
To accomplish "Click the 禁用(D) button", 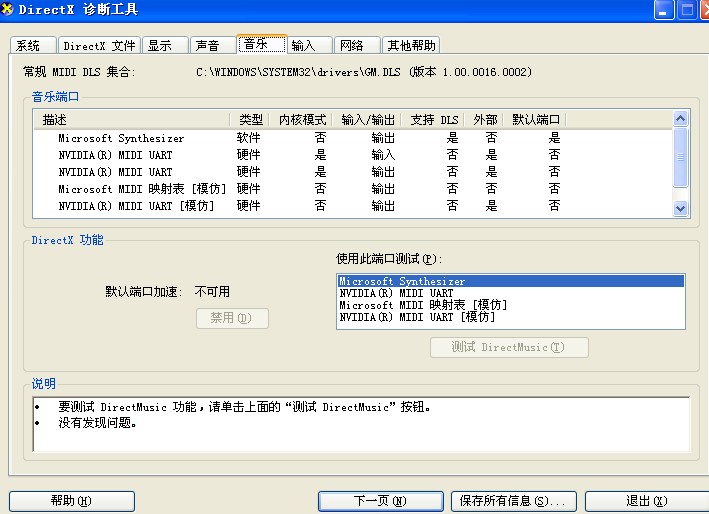I will tap(232, 318).
